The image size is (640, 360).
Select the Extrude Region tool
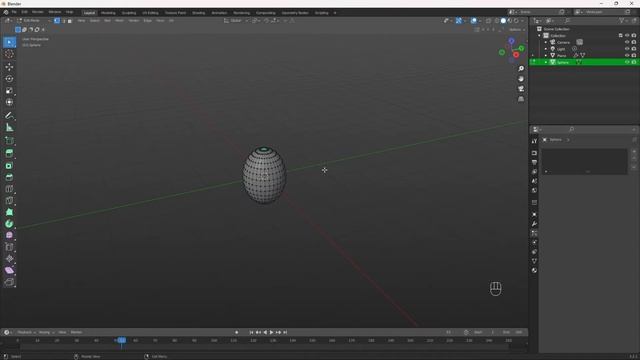click(9, 153)
